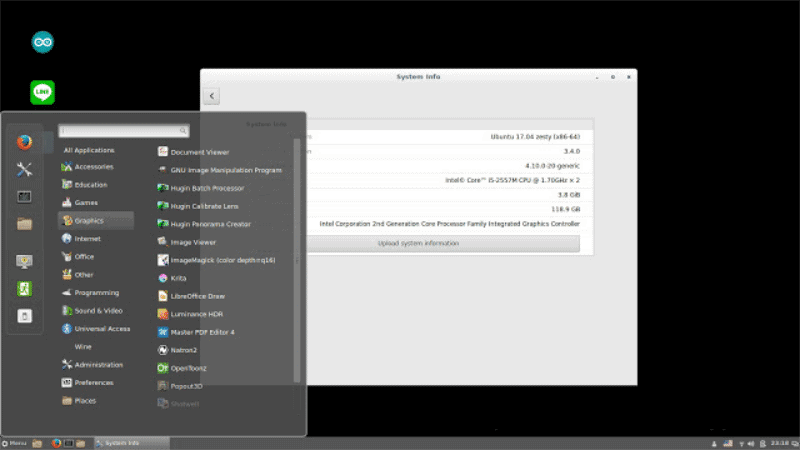This screenshot has height=450, width=800.
Task: Click logout icon in menu sidebar
Action: (x=24, y=289)
